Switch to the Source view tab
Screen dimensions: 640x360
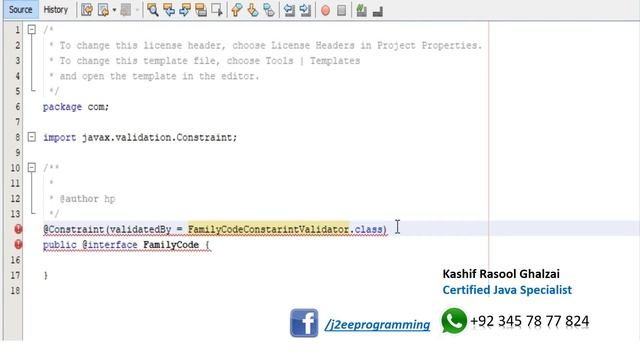(x=20, y=9)
